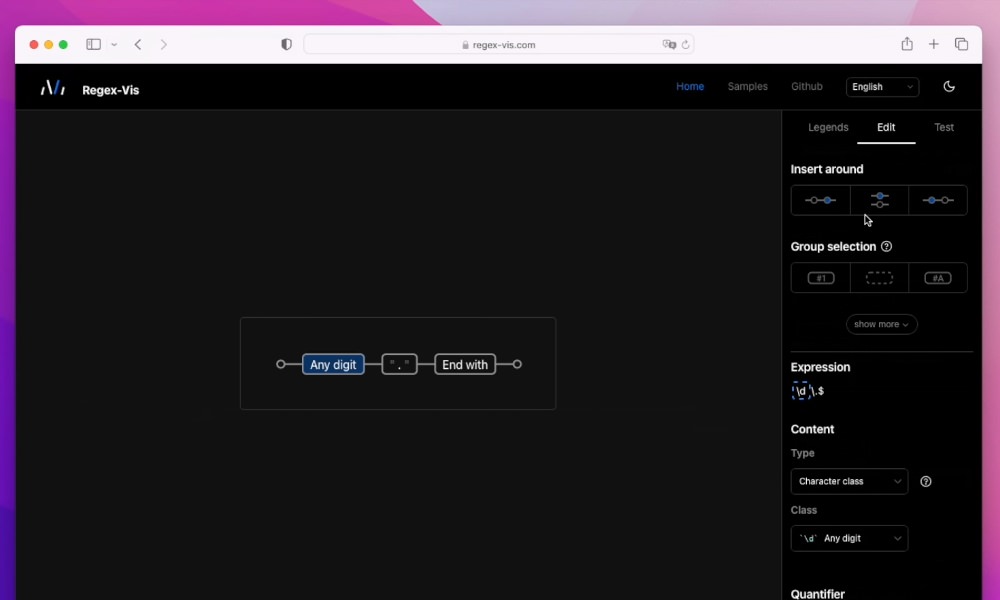1000x600 pixels.
Task: Insert an empty node before the selection
Action: [820, 200]
